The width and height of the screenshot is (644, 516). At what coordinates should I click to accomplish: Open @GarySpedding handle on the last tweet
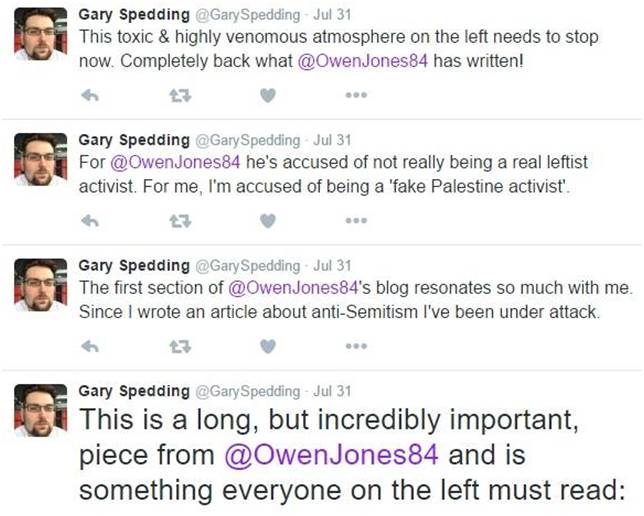[x=248, y=391]
